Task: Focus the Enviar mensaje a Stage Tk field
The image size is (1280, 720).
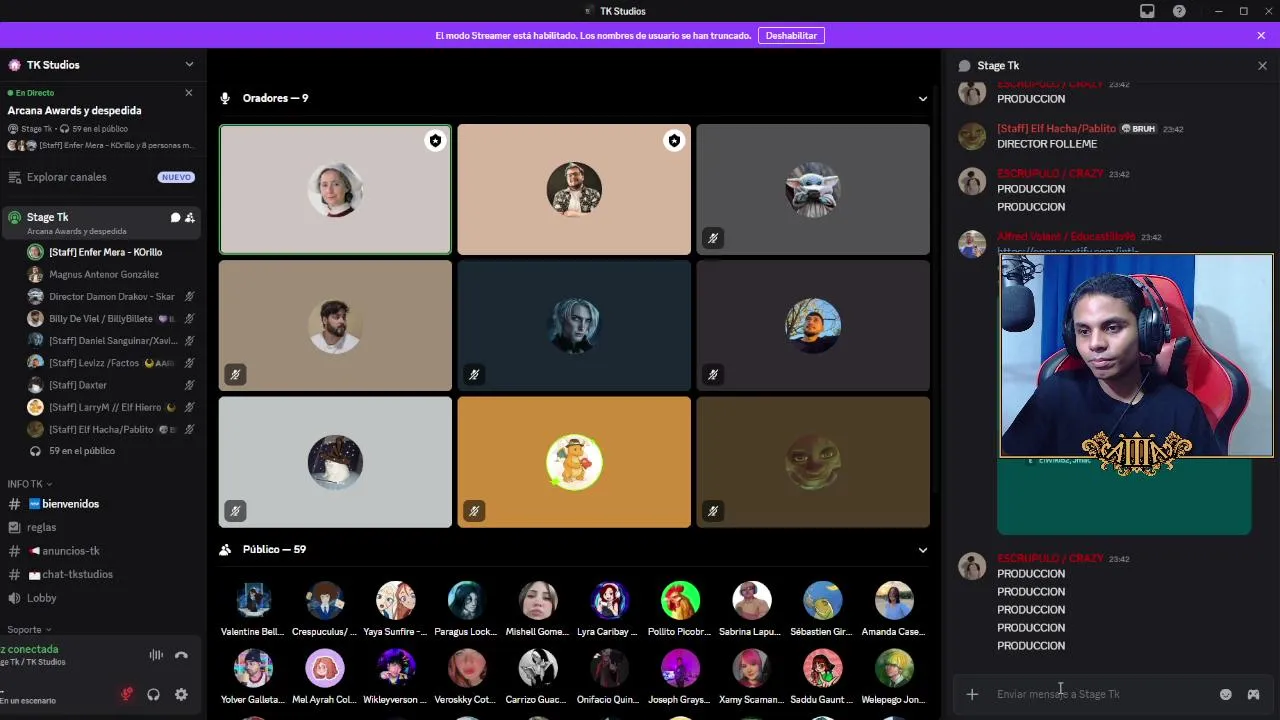Action: [x=1100, y=694]
